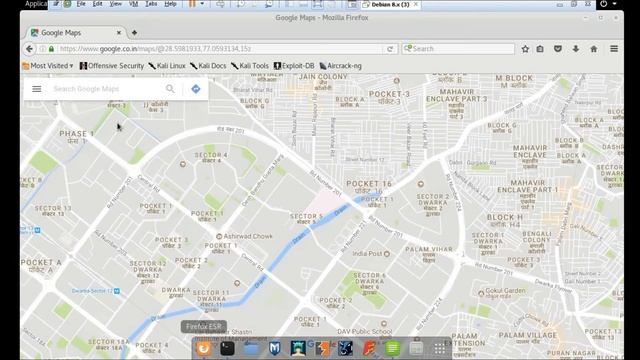Open the VMware Tabs menu
The image size is (640, 360).
pos(151,4)
